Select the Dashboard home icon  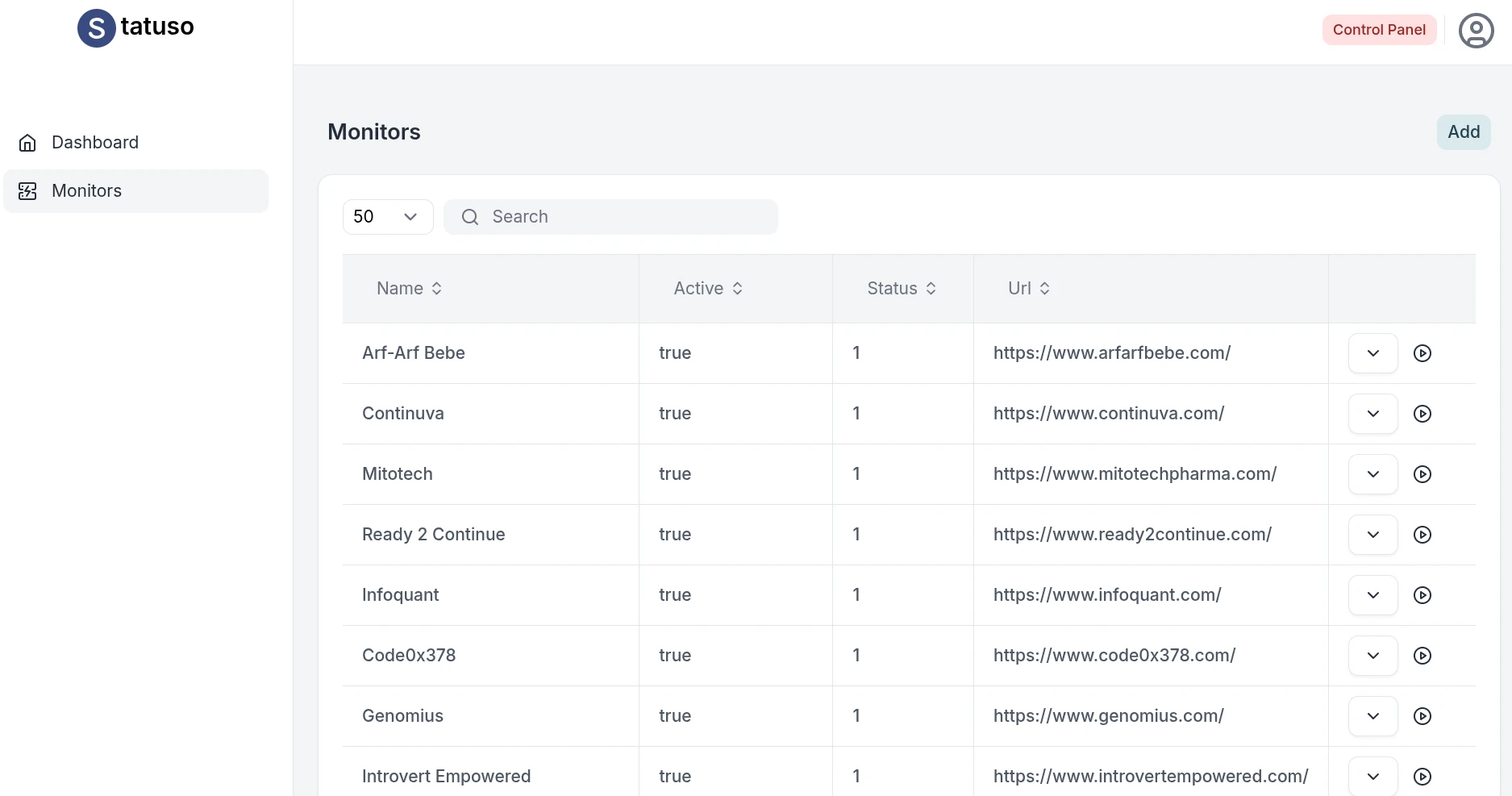pyautogui.click(x=27, y=142)
